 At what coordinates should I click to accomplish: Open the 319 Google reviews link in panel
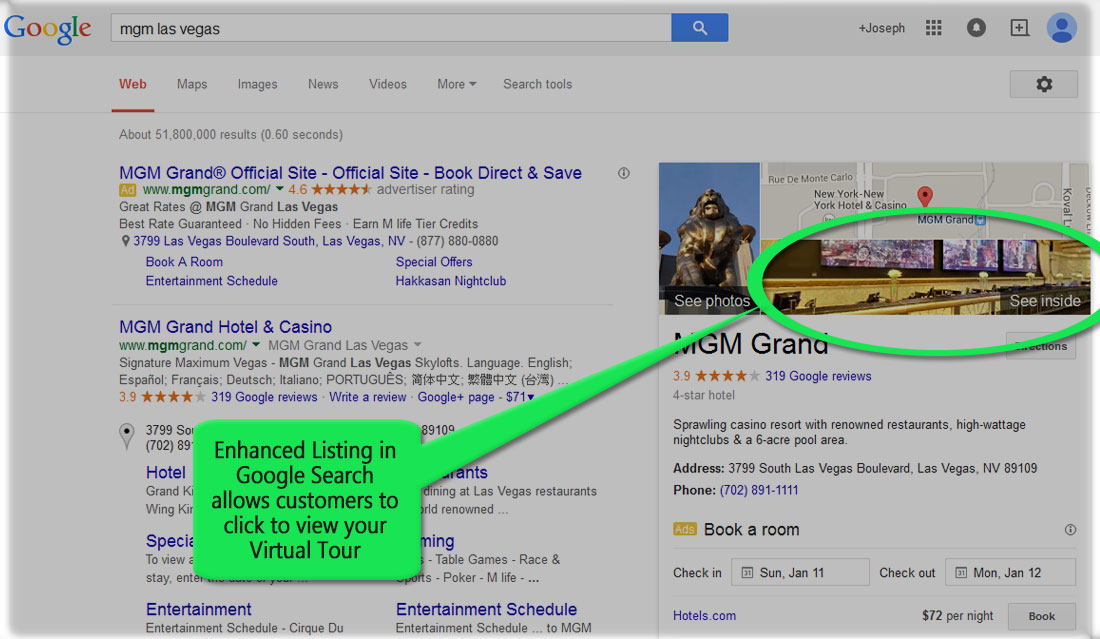coord(818,376)
